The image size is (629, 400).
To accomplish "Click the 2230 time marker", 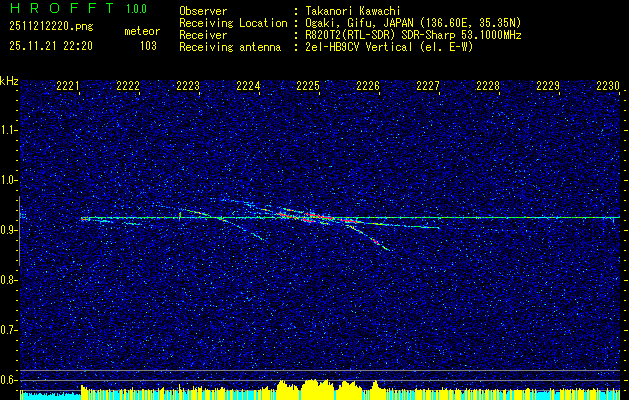I will (608, 86).
